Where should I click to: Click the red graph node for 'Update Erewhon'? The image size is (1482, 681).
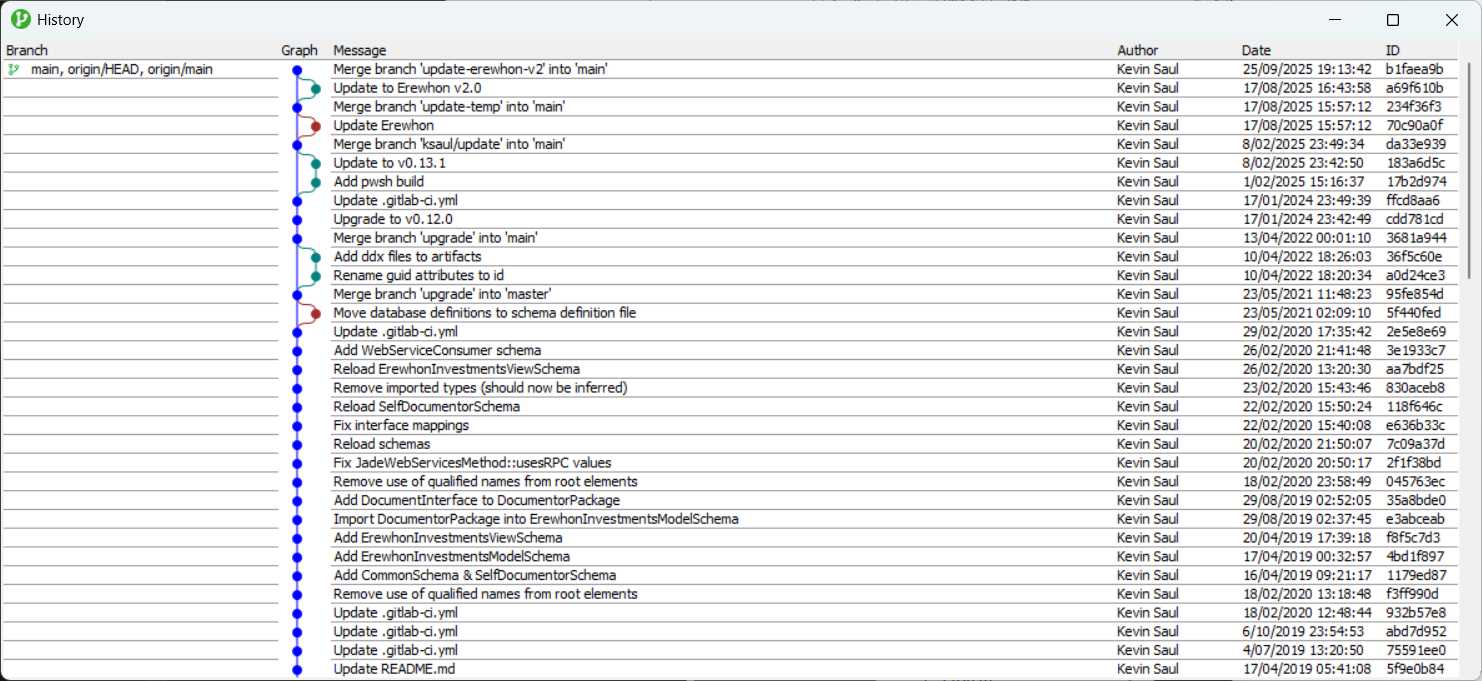(315, 126)
